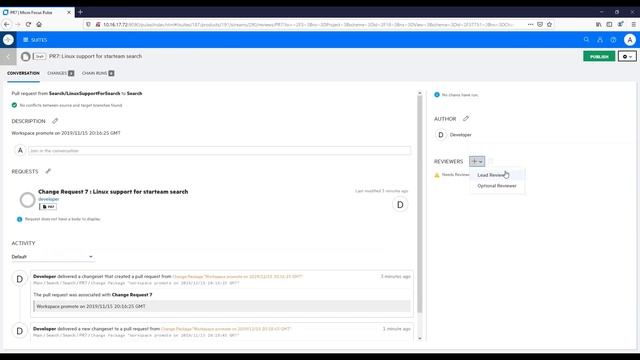Click the Draft badge next to title
The image size is (640, 360).
[39, 56]
